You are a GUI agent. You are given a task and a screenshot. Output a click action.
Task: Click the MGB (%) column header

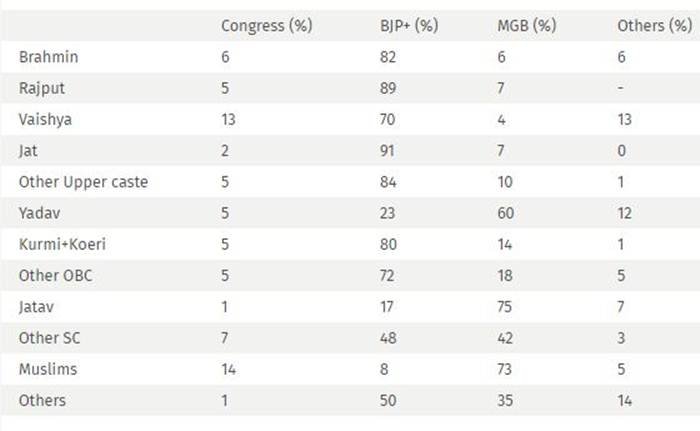point(527,26)
